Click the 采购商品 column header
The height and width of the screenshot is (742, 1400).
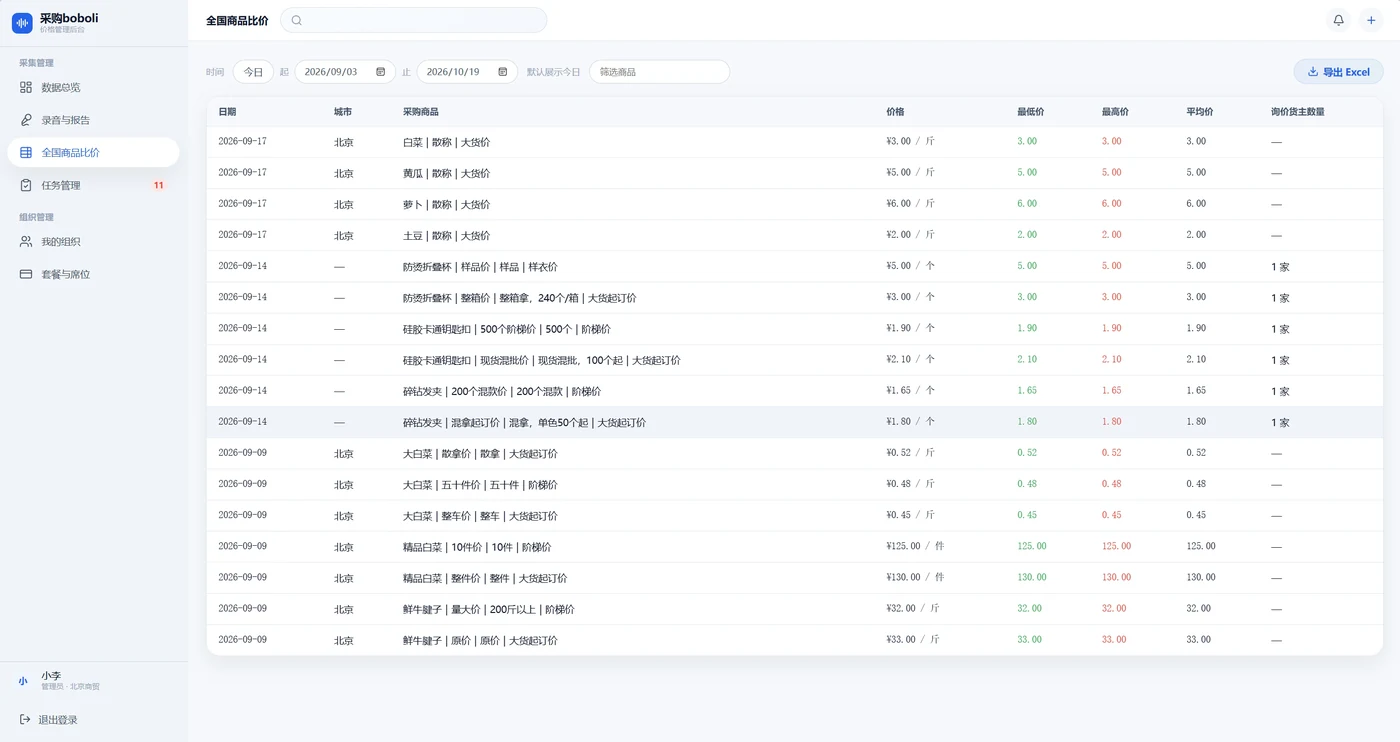[x=420, y=112]
